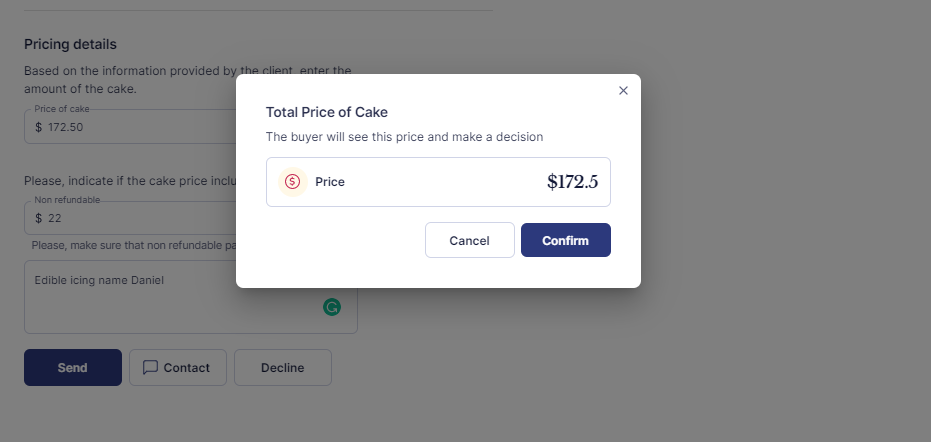Click the buyer will see this price text
This screenshot has height=442, width=931.
[404, 137]
